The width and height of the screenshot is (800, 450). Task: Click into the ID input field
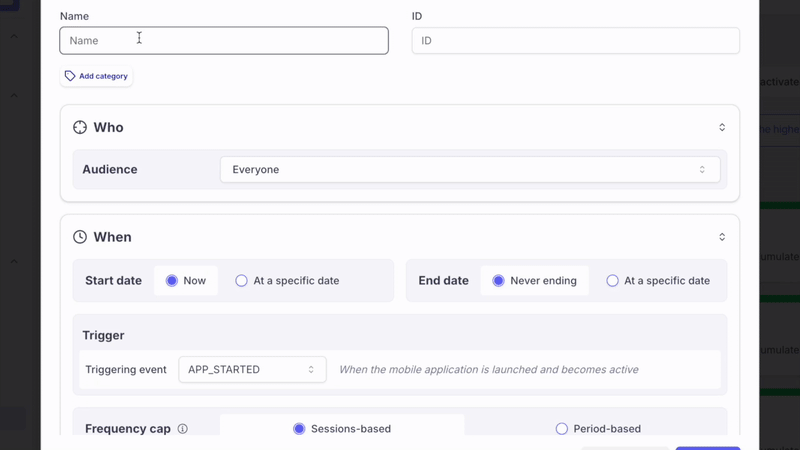click(575, 41)
